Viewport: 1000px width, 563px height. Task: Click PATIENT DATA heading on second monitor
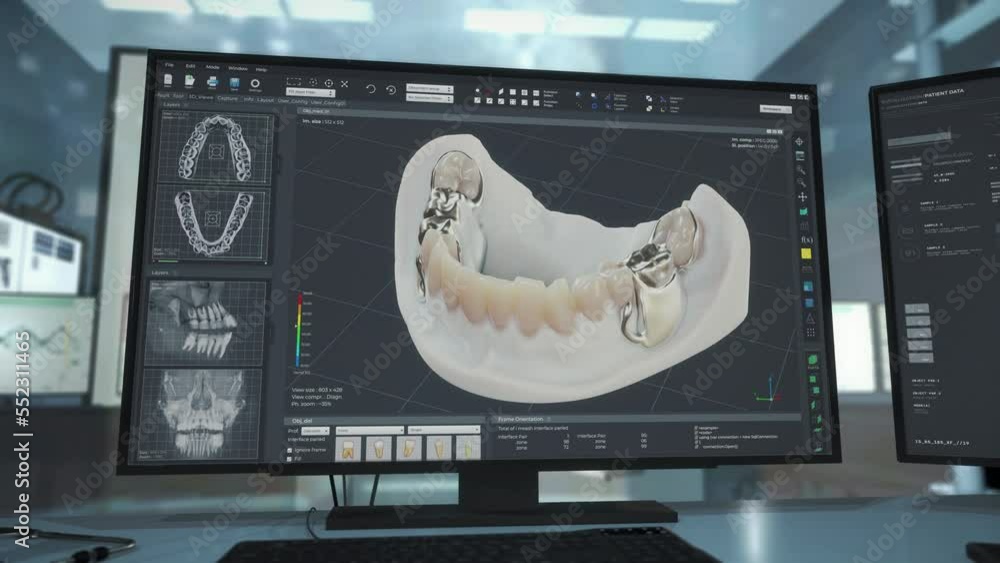coord(944,93)
